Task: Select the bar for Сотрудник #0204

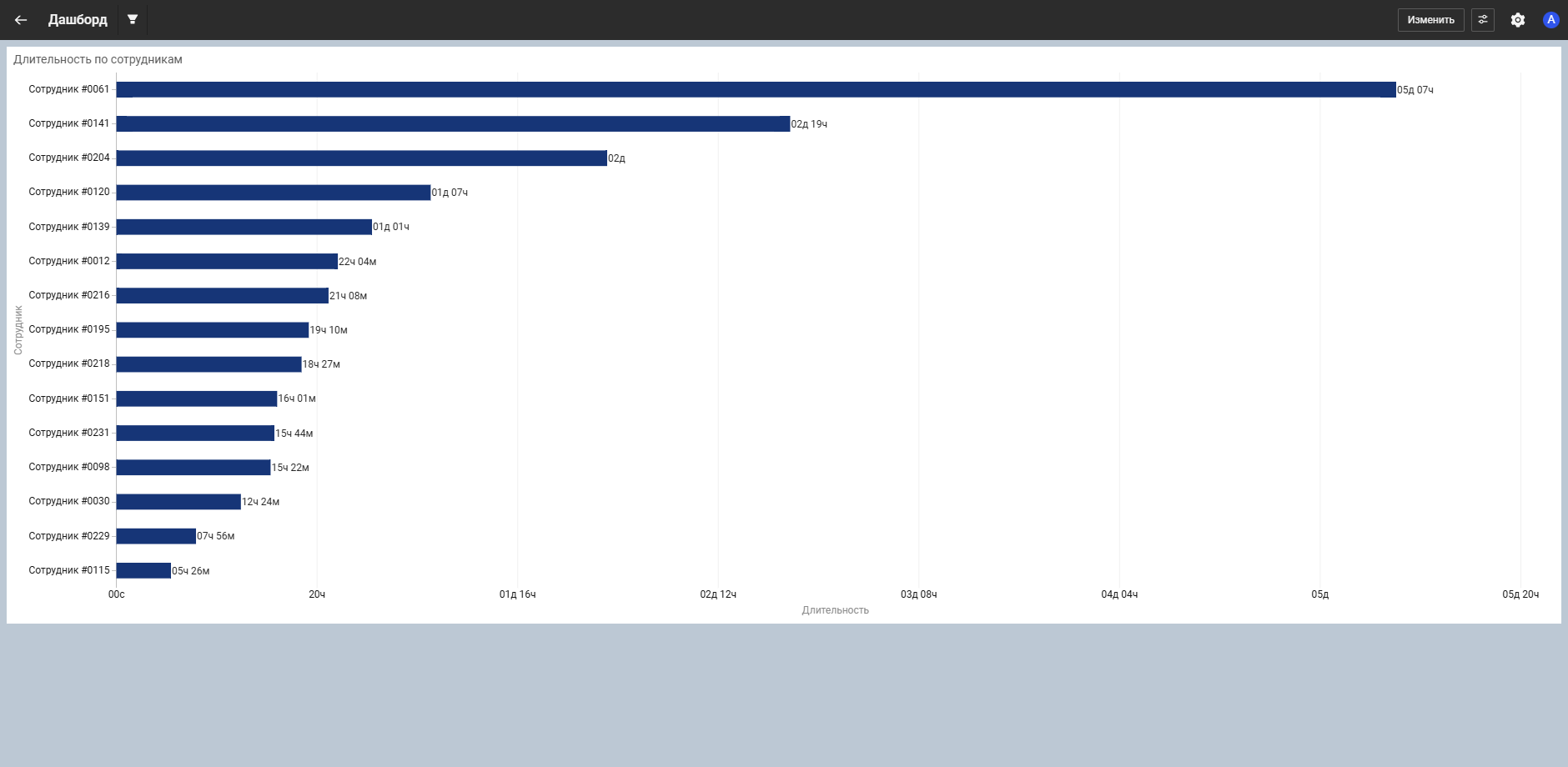Action: (x=361, y=158)
